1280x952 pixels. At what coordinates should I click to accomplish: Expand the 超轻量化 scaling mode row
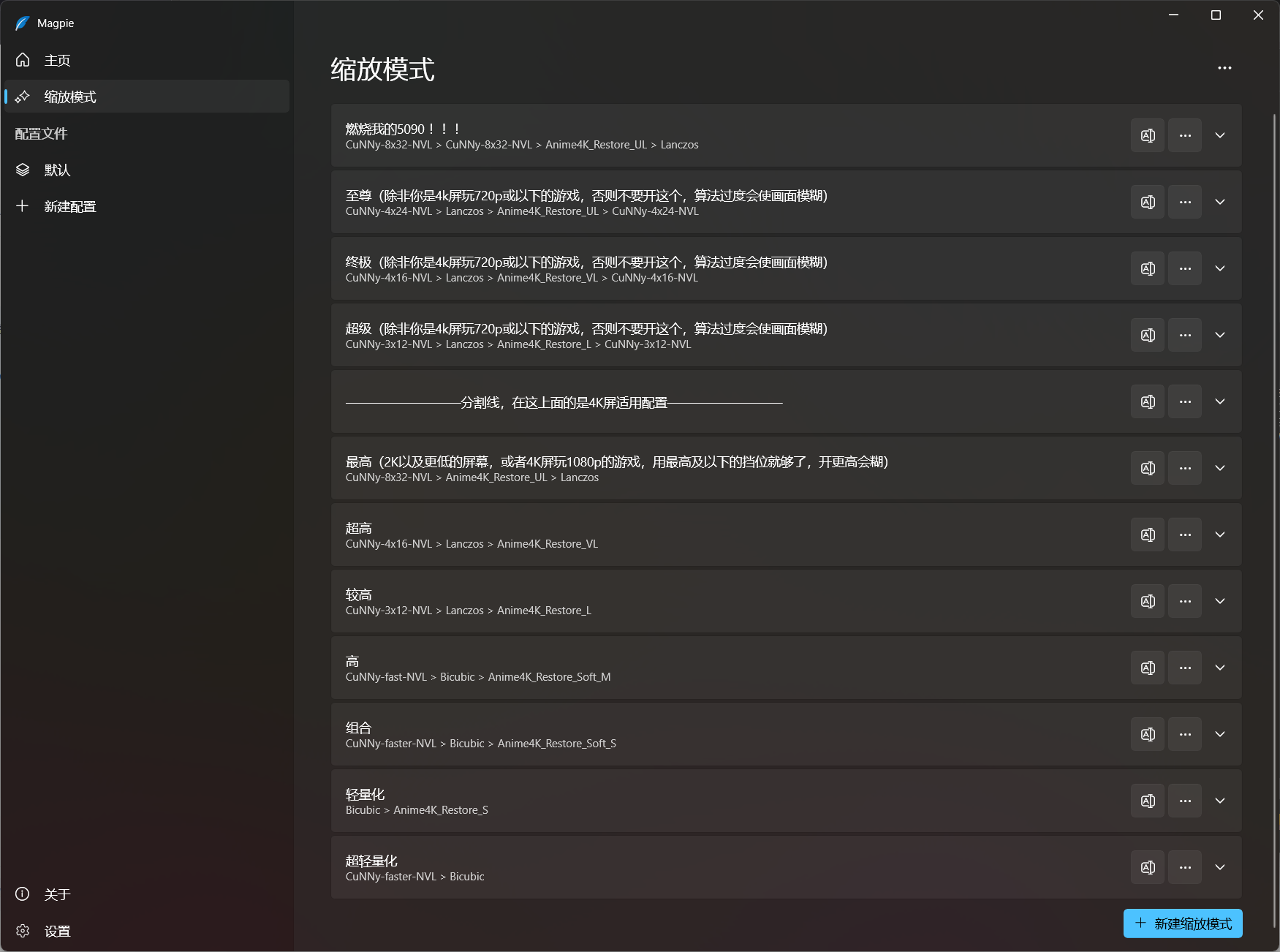coord(1220,867)
